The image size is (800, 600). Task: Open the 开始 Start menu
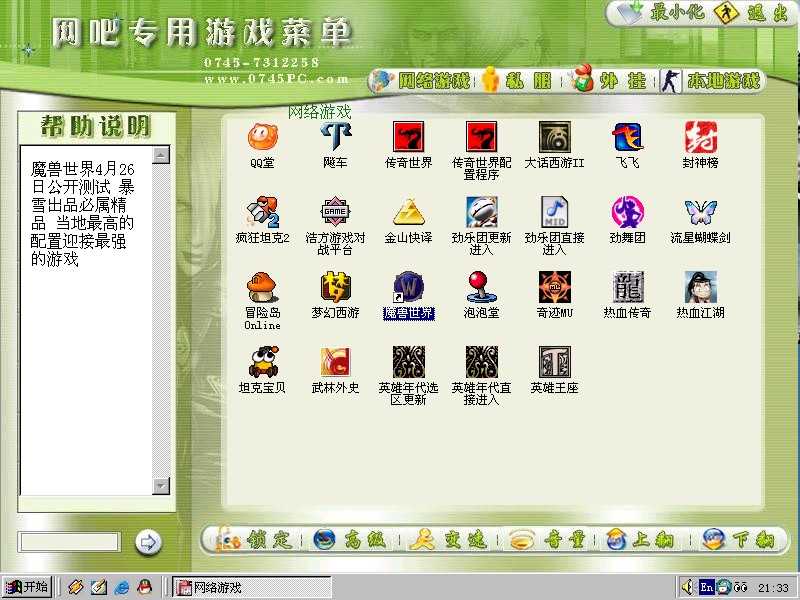pyautogui.click(x=27, y=587)
